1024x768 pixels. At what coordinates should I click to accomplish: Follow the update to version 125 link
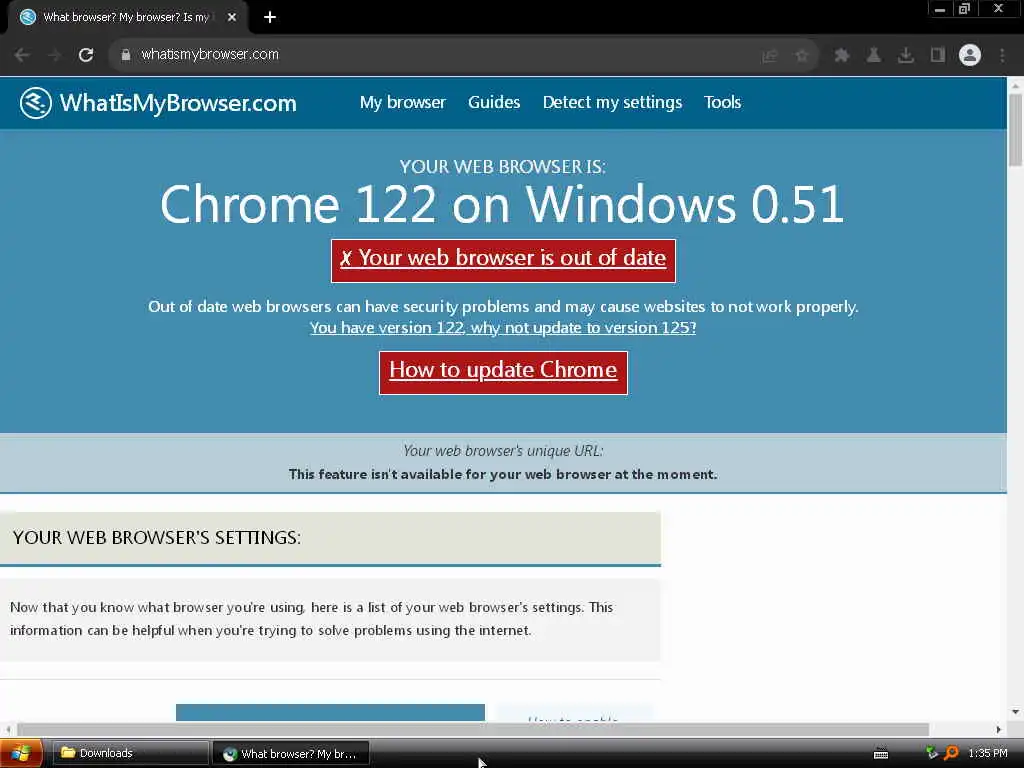503,328
